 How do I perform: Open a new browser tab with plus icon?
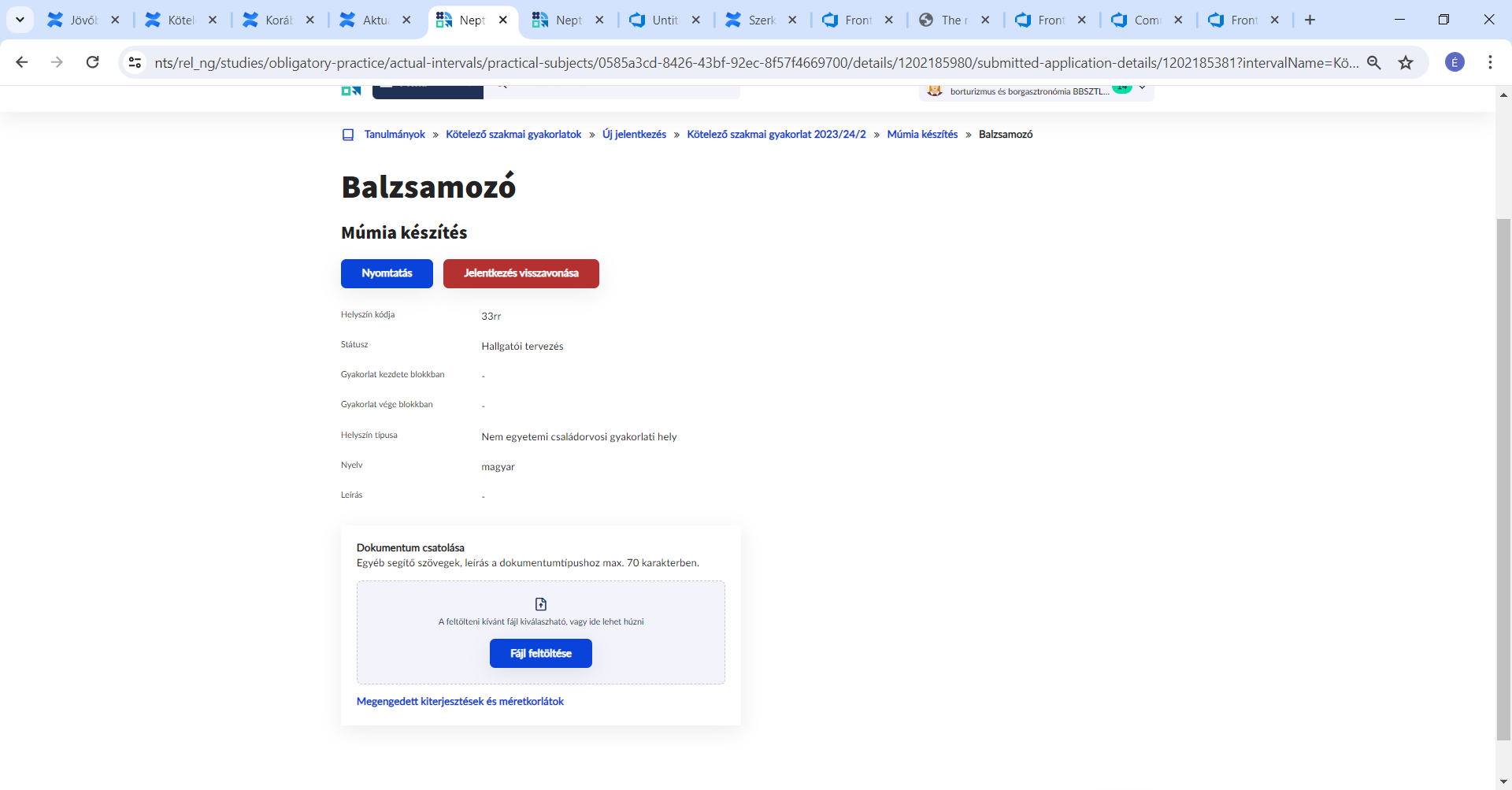click(x=1310, y=20)
